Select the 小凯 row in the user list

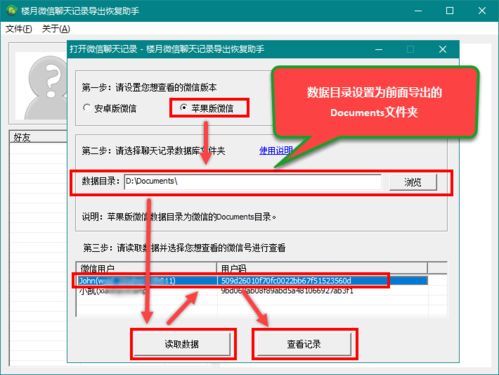[252, 291]
